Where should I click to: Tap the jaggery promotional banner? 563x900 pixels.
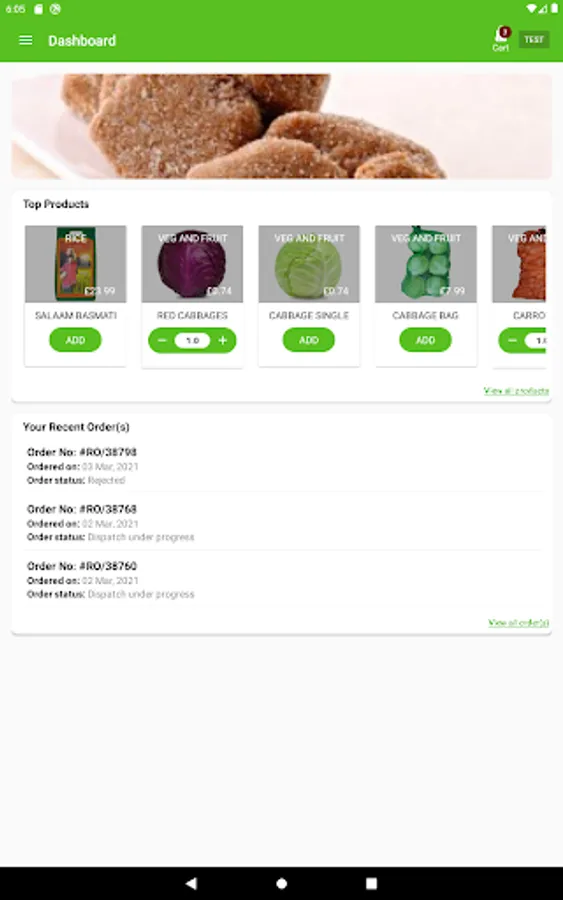(281, 126)
